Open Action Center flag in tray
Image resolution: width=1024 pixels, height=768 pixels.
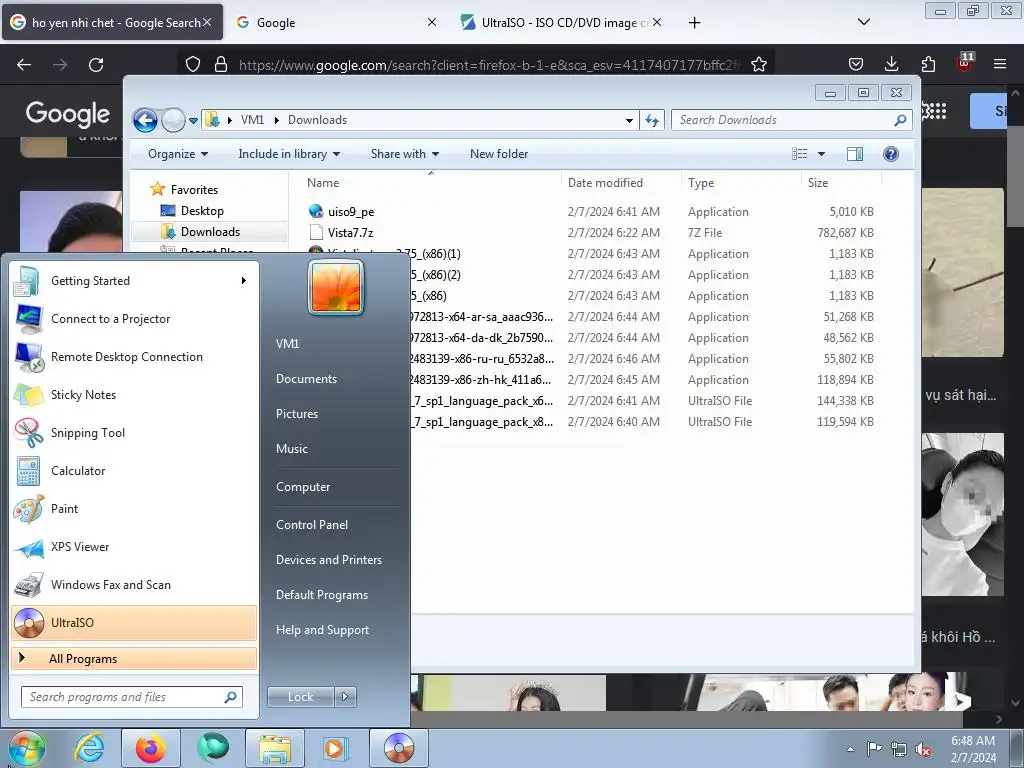pos(874,749)
